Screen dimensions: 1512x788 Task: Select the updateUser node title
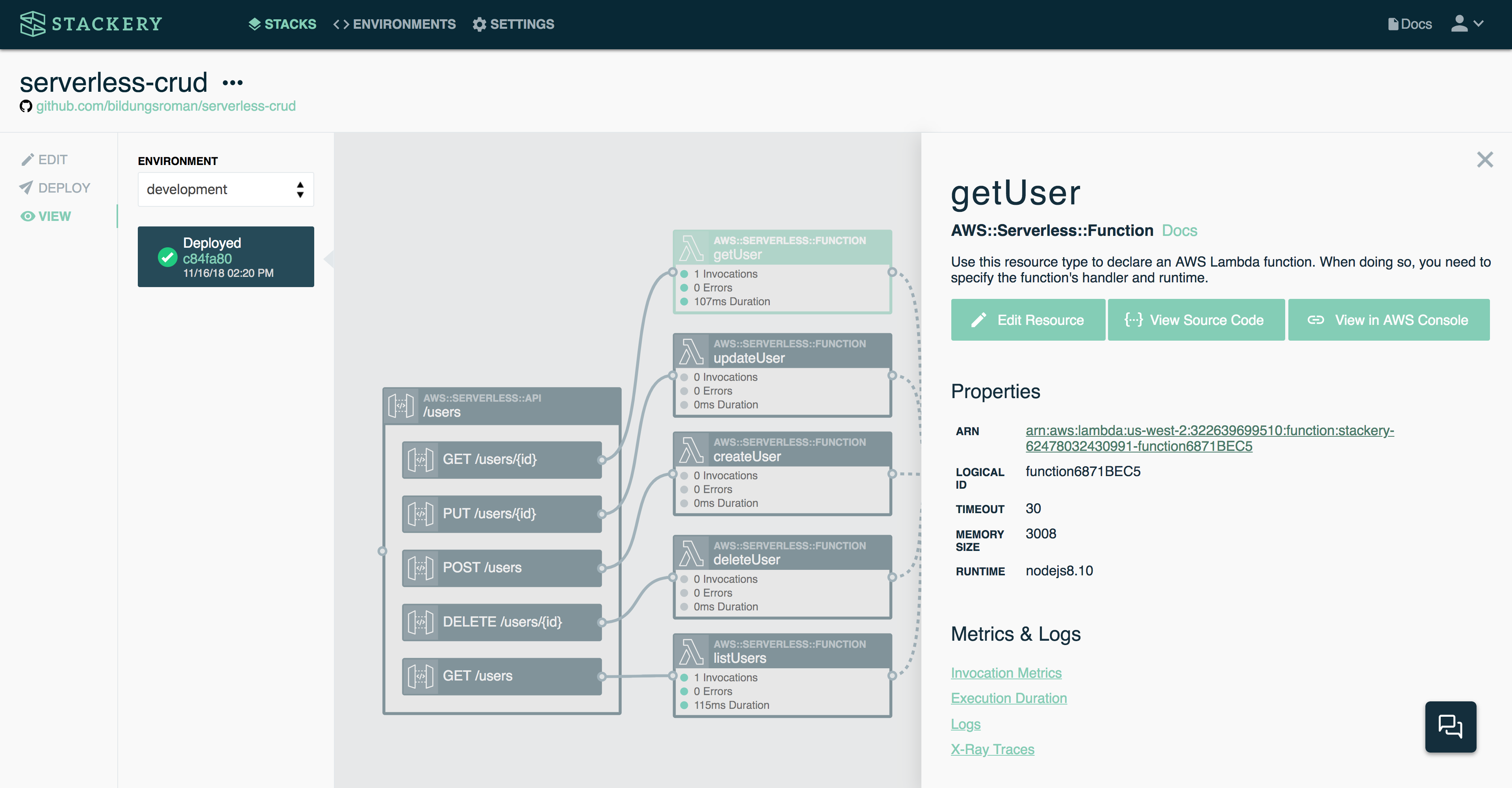pyautogui.click(x=749, y=358)
